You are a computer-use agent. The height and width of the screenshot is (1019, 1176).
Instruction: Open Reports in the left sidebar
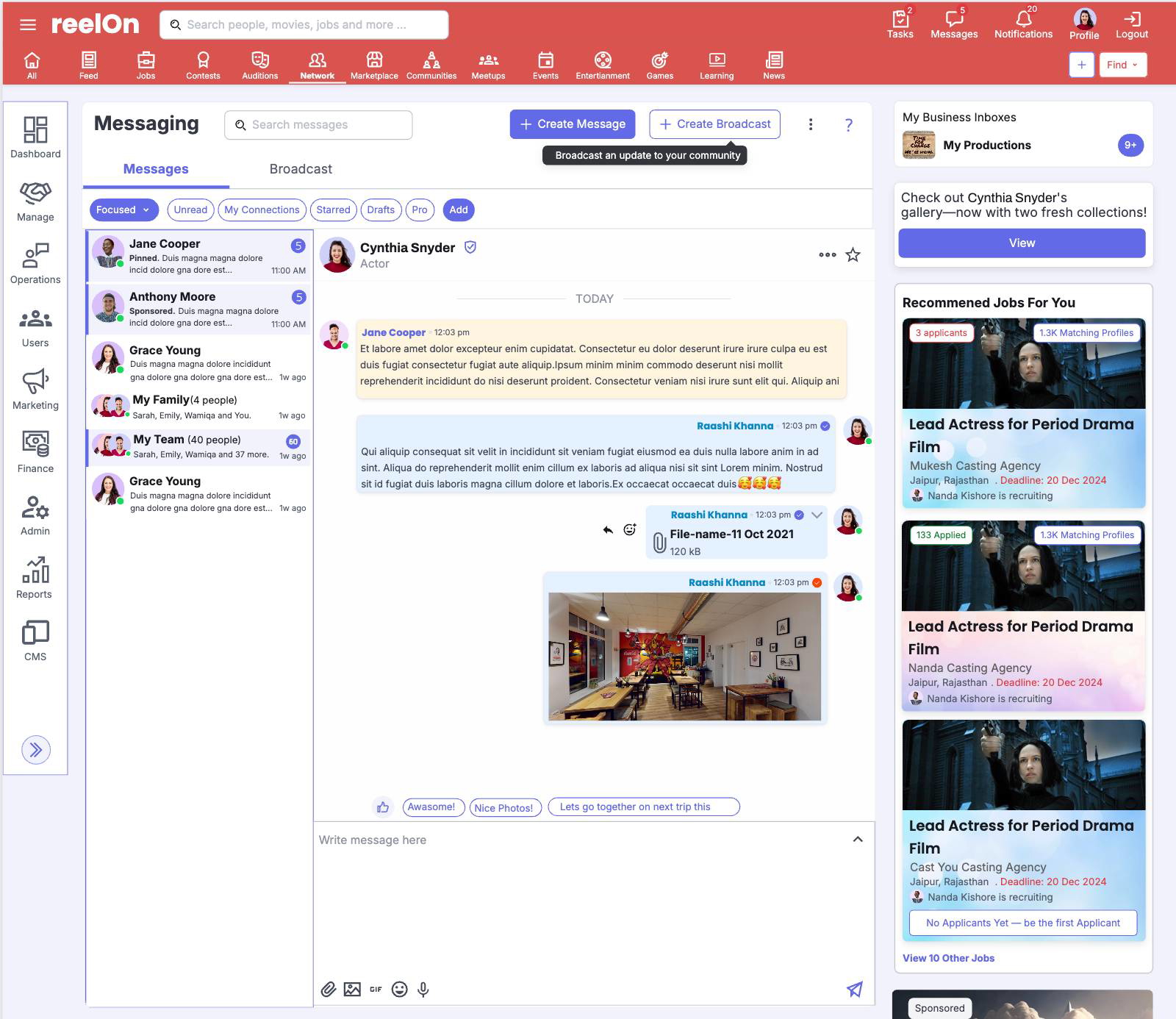[x=35, y=578]
